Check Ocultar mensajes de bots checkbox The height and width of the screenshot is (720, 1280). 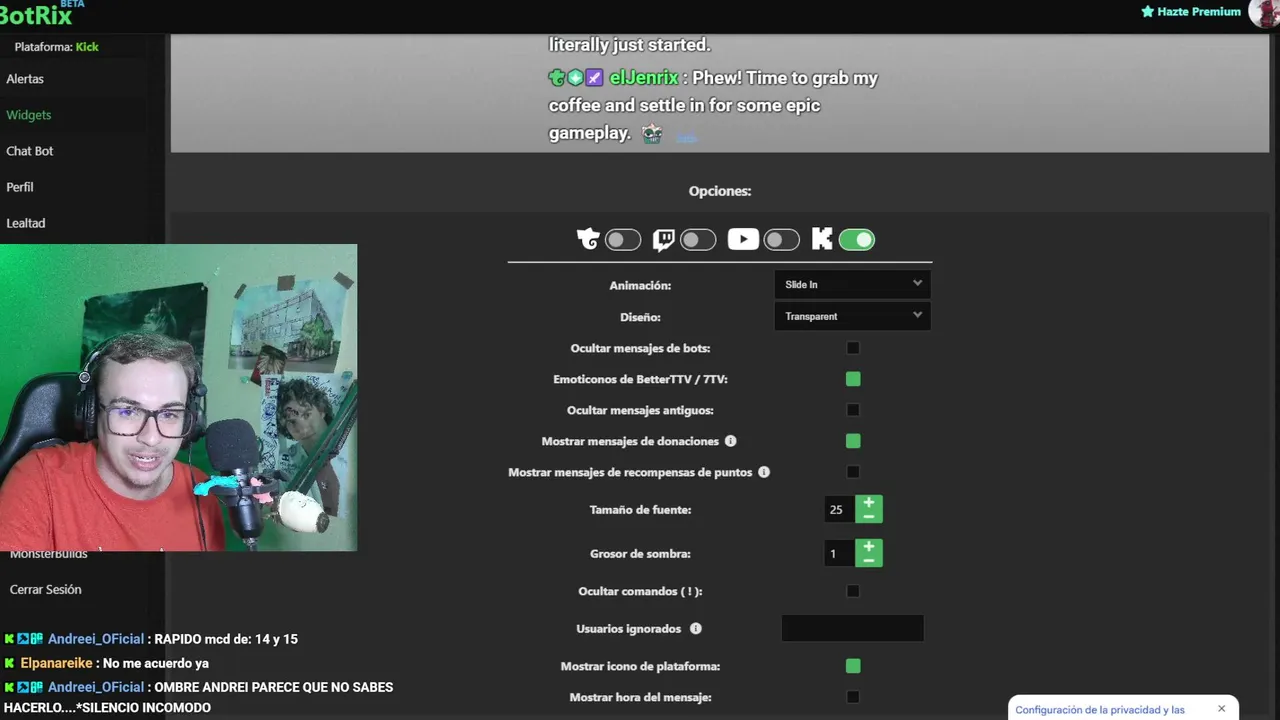853,348
